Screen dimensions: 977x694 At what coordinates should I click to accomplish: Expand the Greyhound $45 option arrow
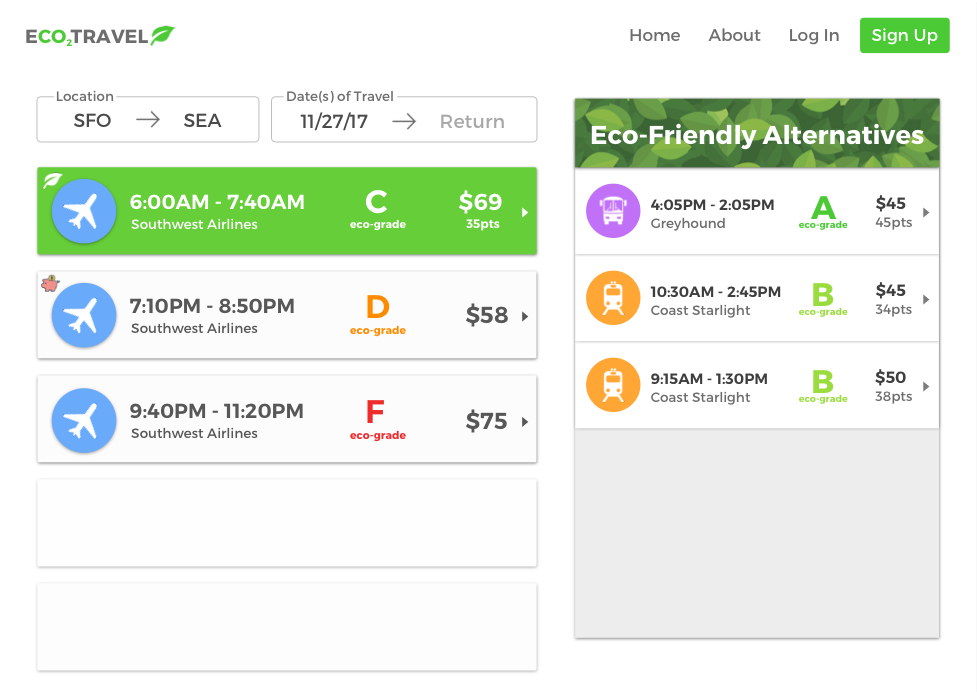926,212
